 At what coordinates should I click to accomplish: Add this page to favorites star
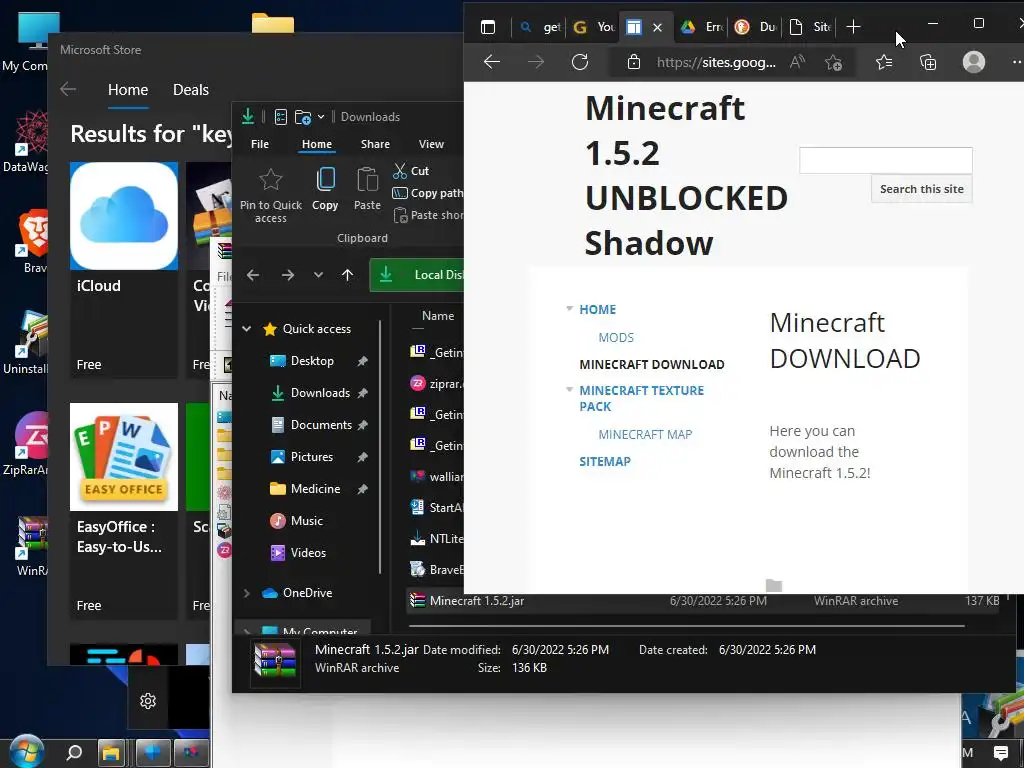833,62
